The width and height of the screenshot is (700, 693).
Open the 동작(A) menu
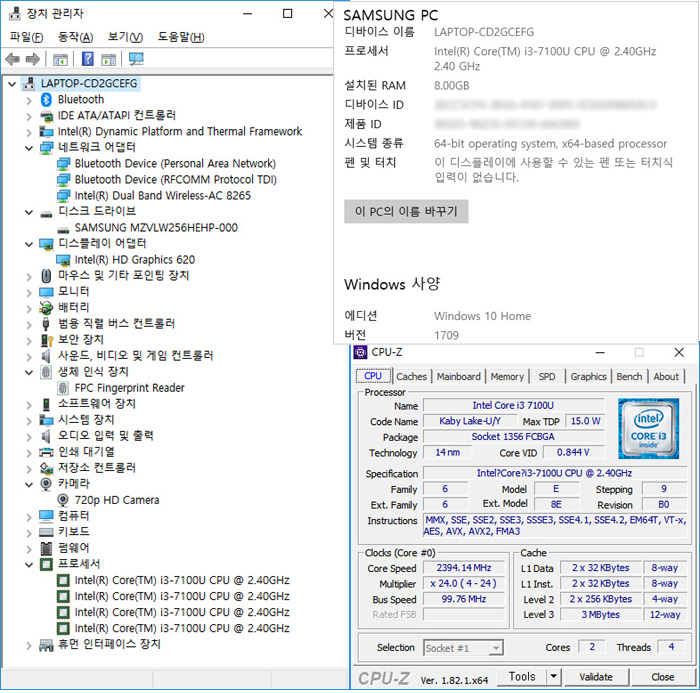coord(75,37)
